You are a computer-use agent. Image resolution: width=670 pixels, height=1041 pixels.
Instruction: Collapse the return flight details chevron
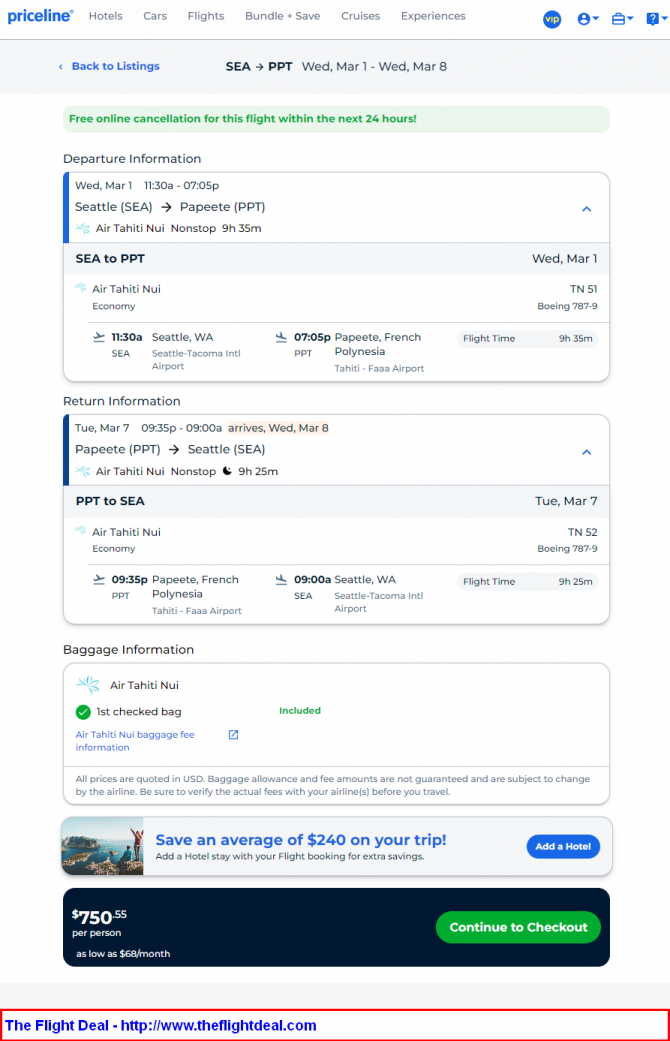coord(586,452)
